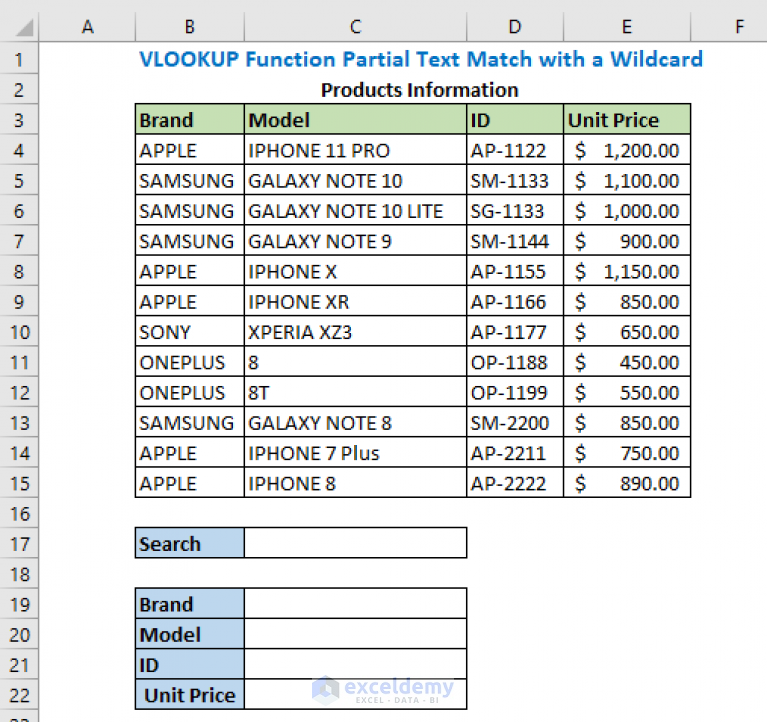The width and height of the screenshot is (767, 722).
Task: Click cell 'IPHONE 7 Plus'
Action: click(356, 453)
